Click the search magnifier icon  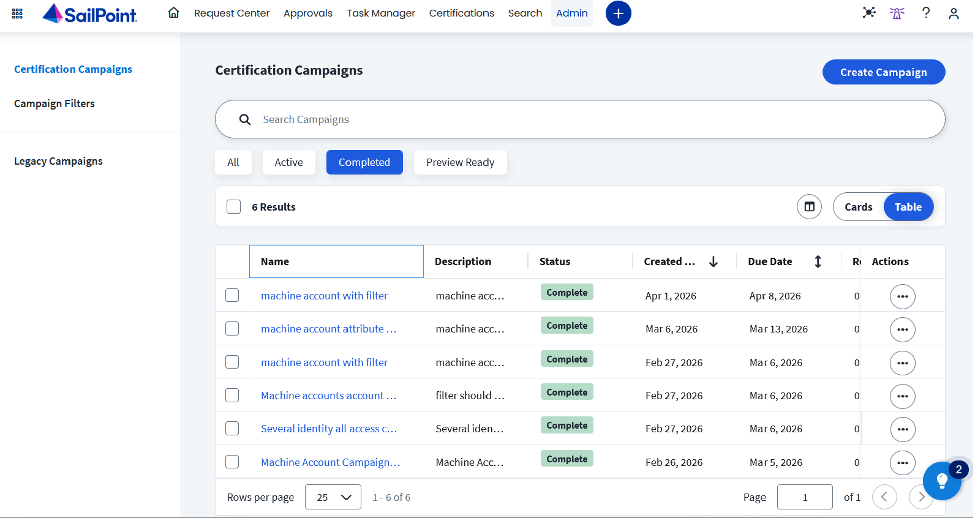245,120
